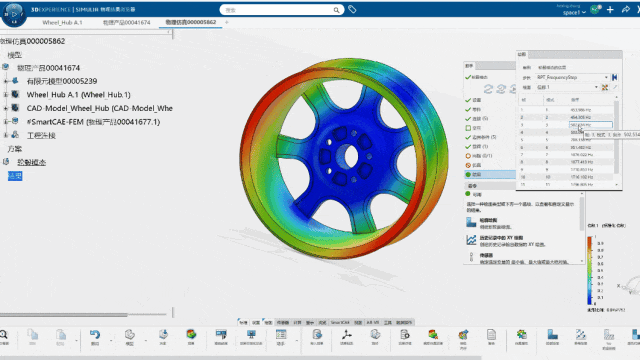
Task: Expand the #SmartCAE-FEM tree node
Action: (x=6, y=122)
